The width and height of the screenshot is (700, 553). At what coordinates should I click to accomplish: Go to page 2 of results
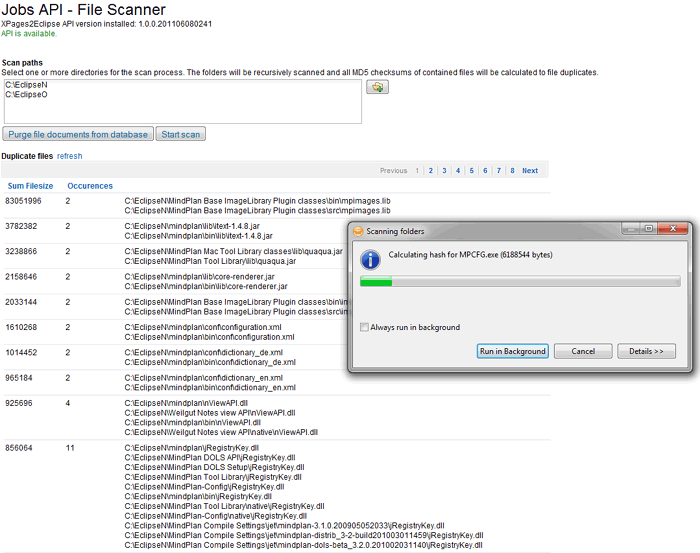[x=430, y=171]
